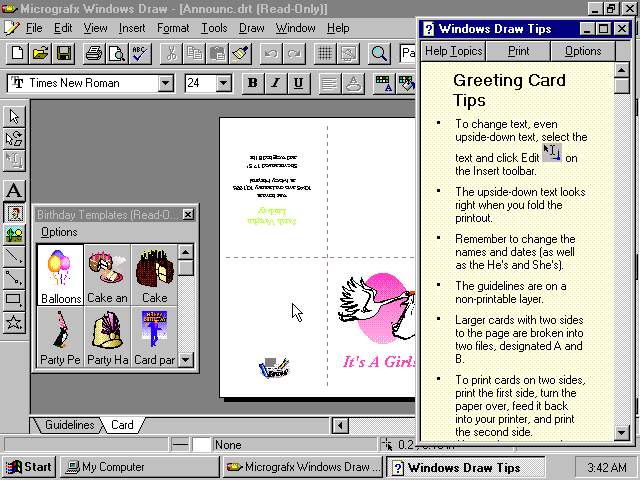640x480 pixels.
Task: Click the Format Painter brush icon
Action: coord(241,53)
